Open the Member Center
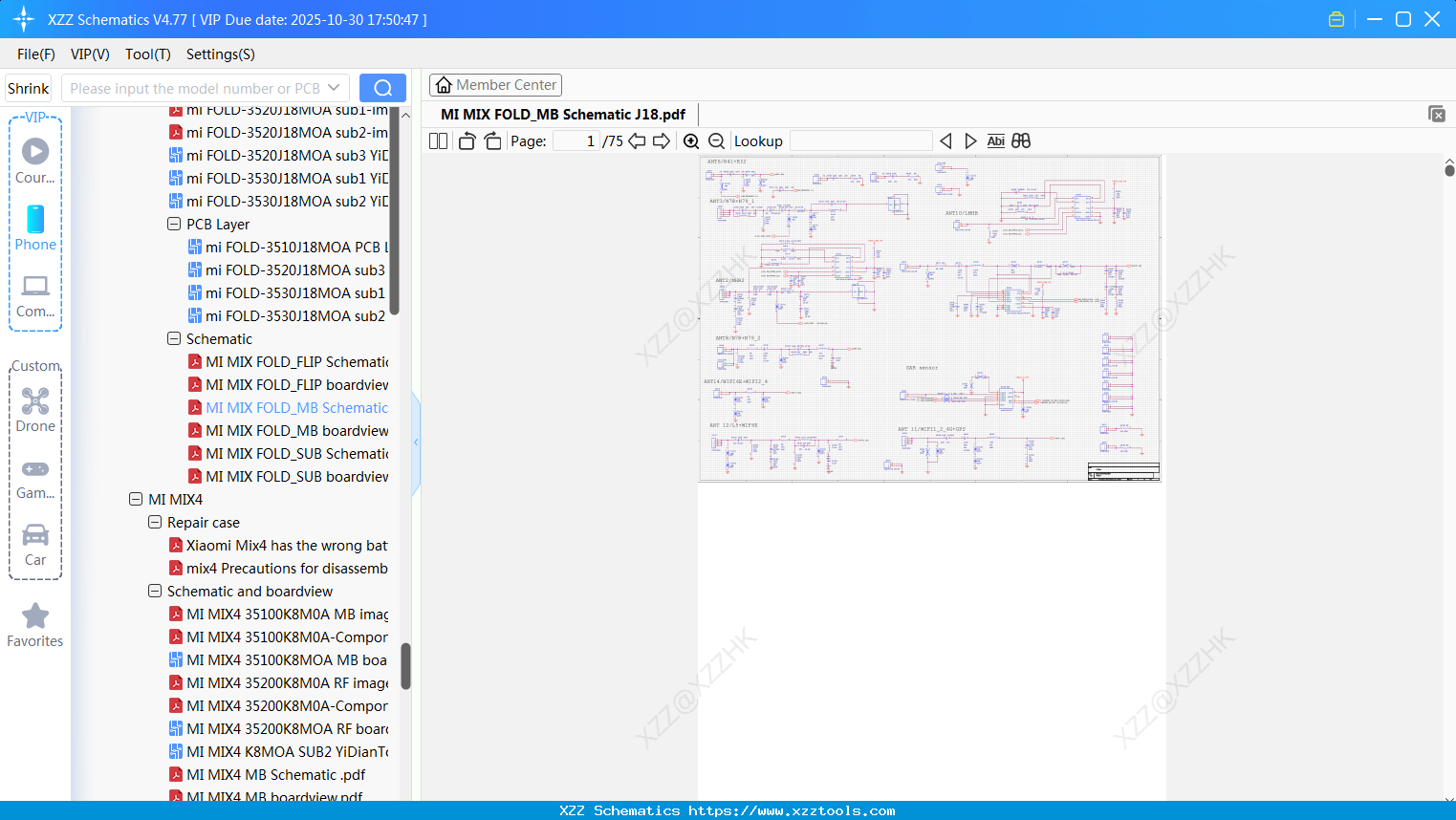Viewport: 1456px width, 820px height. [x=495, y=85]
